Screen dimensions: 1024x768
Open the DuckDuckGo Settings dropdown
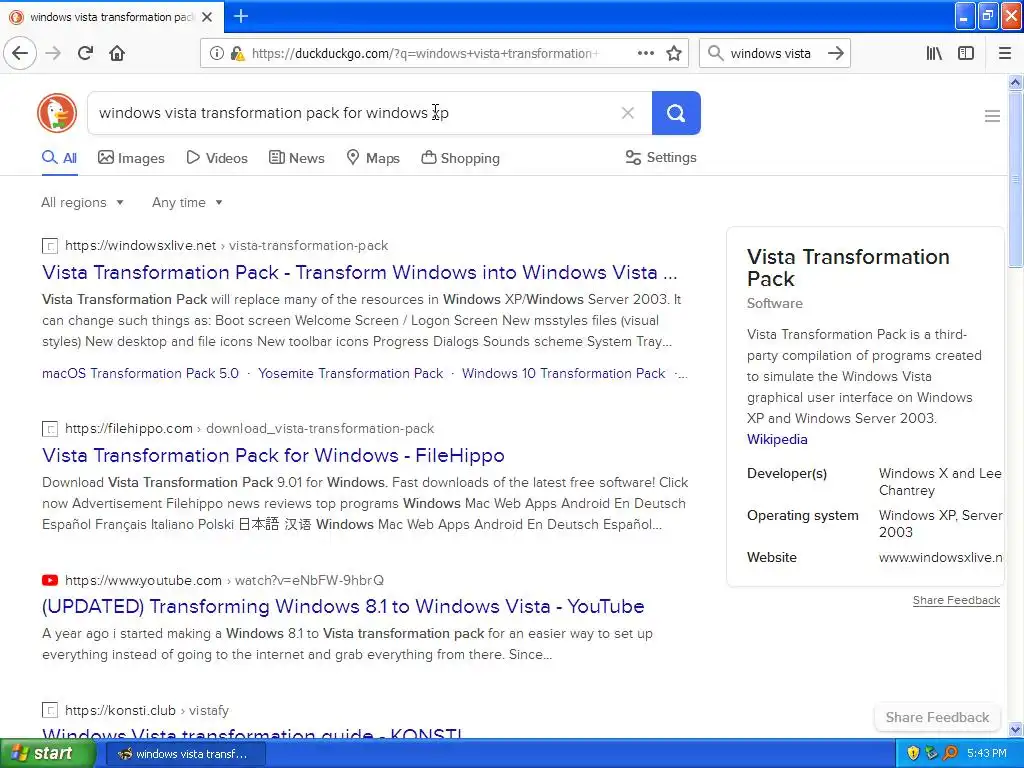pyautogui.click(x=661, y=157)
